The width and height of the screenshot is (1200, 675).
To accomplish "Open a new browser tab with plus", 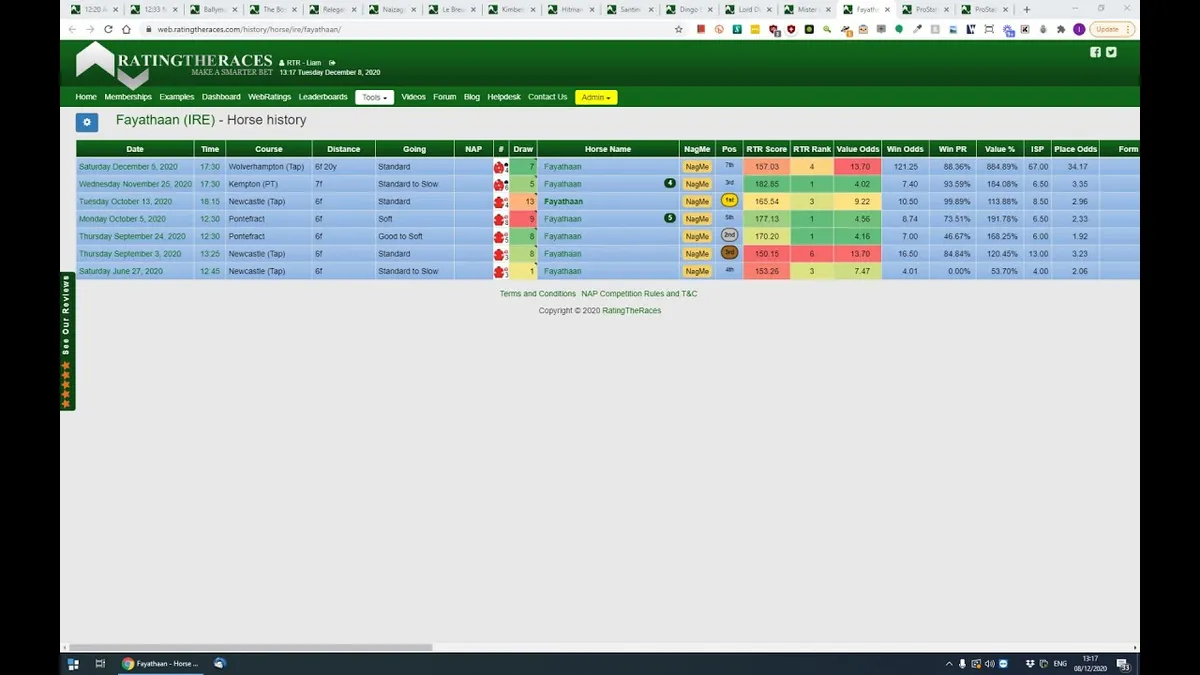I will [1027, 9].
